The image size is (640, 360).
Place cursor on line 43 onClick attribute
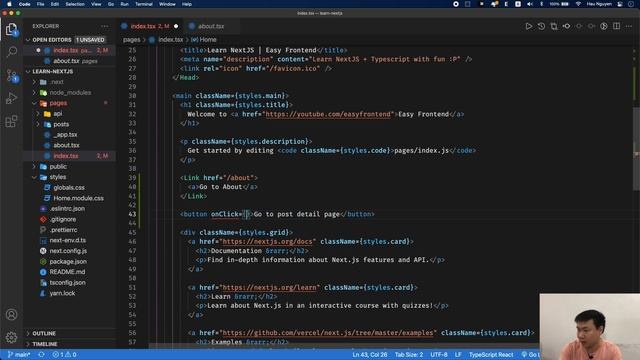coord(224,214)
